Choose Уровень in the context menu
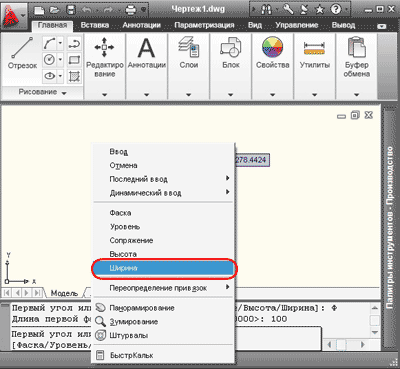 pos(163,227)
